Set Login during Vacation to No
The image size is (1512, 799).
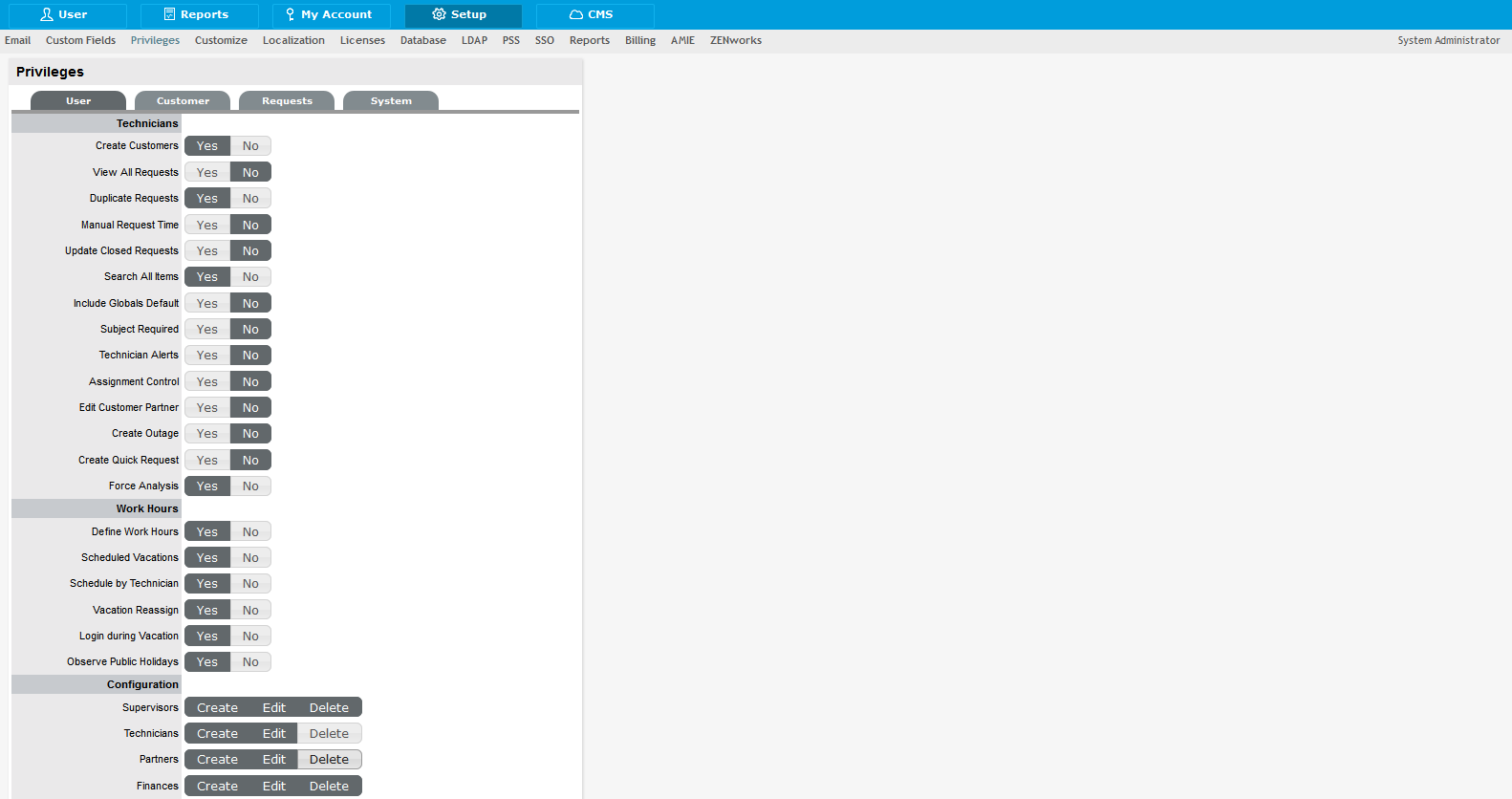point(250,637)
